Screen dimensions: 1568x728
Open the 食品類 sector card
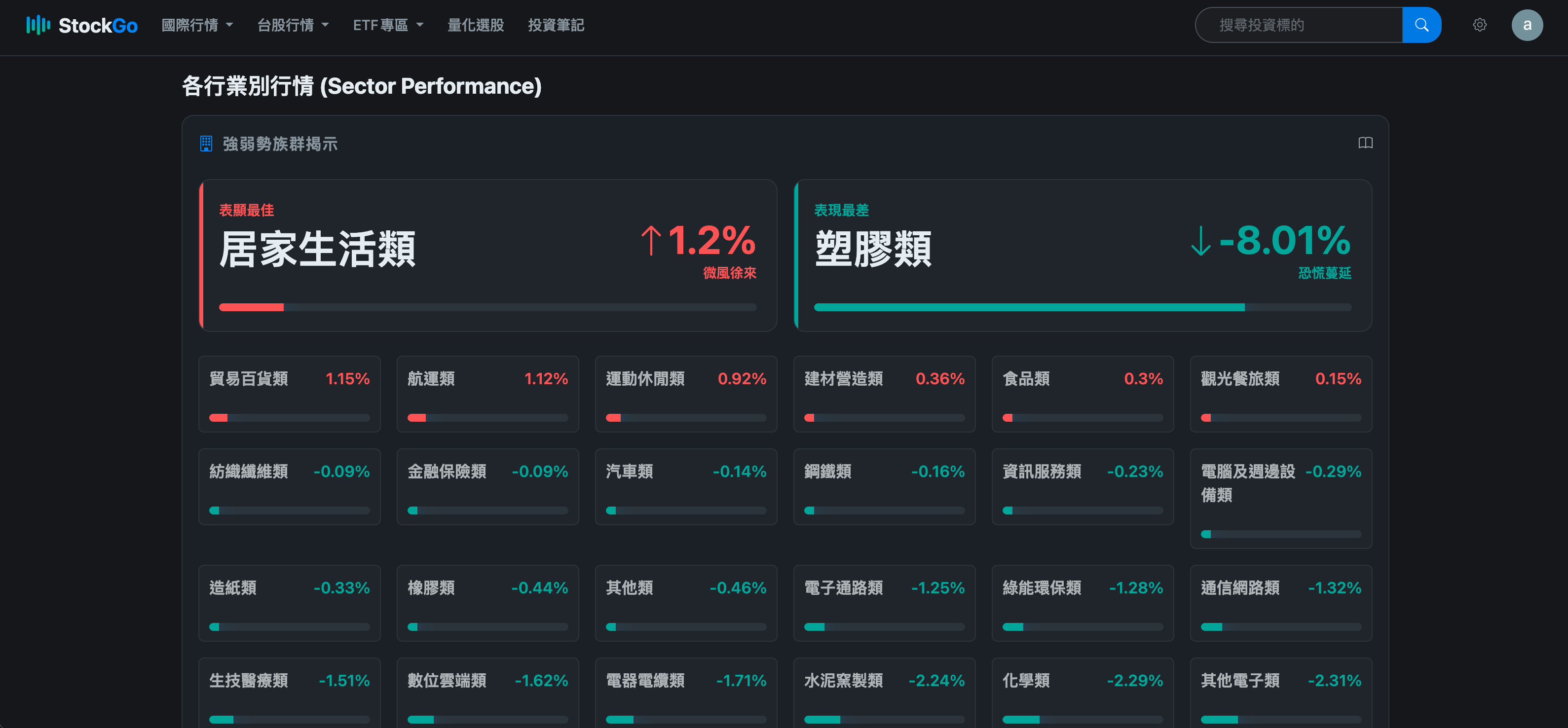pyautogui.click(x=1083, y=394)
